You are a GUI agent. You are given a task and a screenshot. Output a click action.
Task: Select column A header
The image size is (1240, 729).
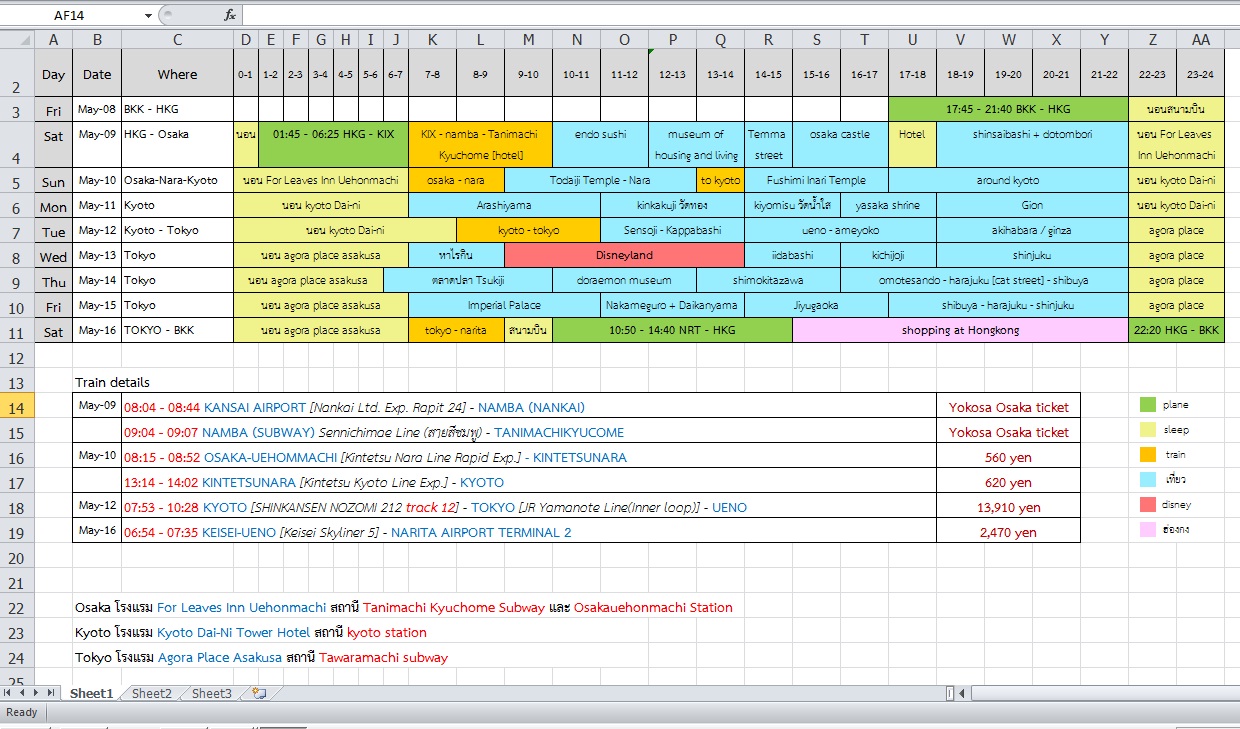click(54, 40)
